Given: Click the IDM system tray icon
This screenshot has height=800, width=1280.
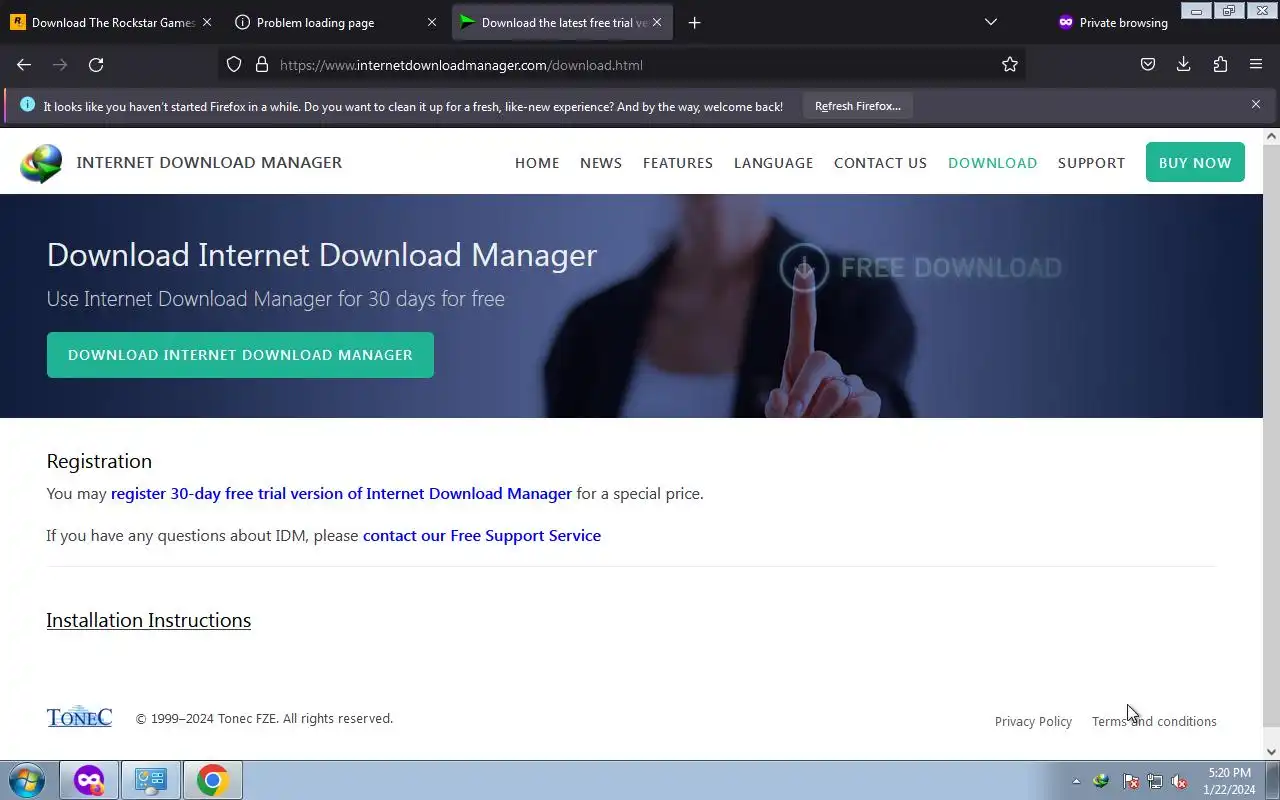Looking at the screenshot, I should pos(1101,781).
